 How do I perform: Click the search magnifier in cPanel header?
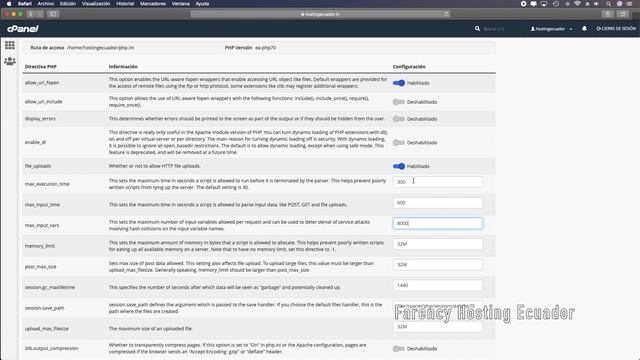pos(477,29)
